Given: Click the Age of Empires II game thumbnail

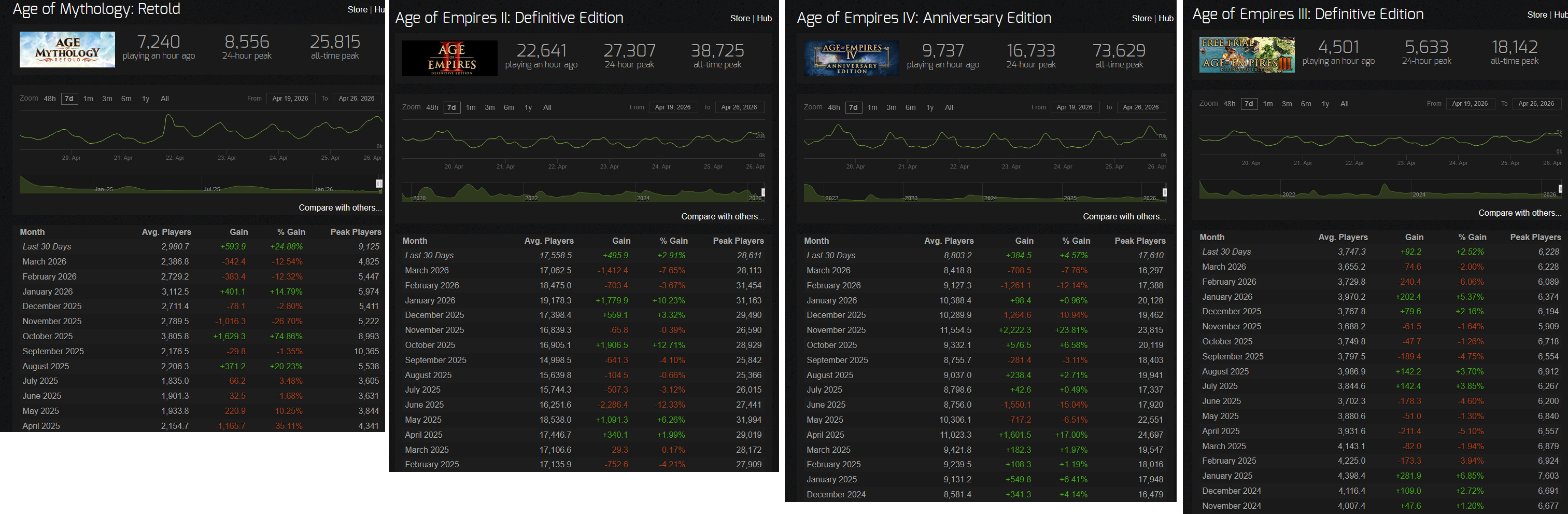Looking at the screenshot, I should (450, 59).
